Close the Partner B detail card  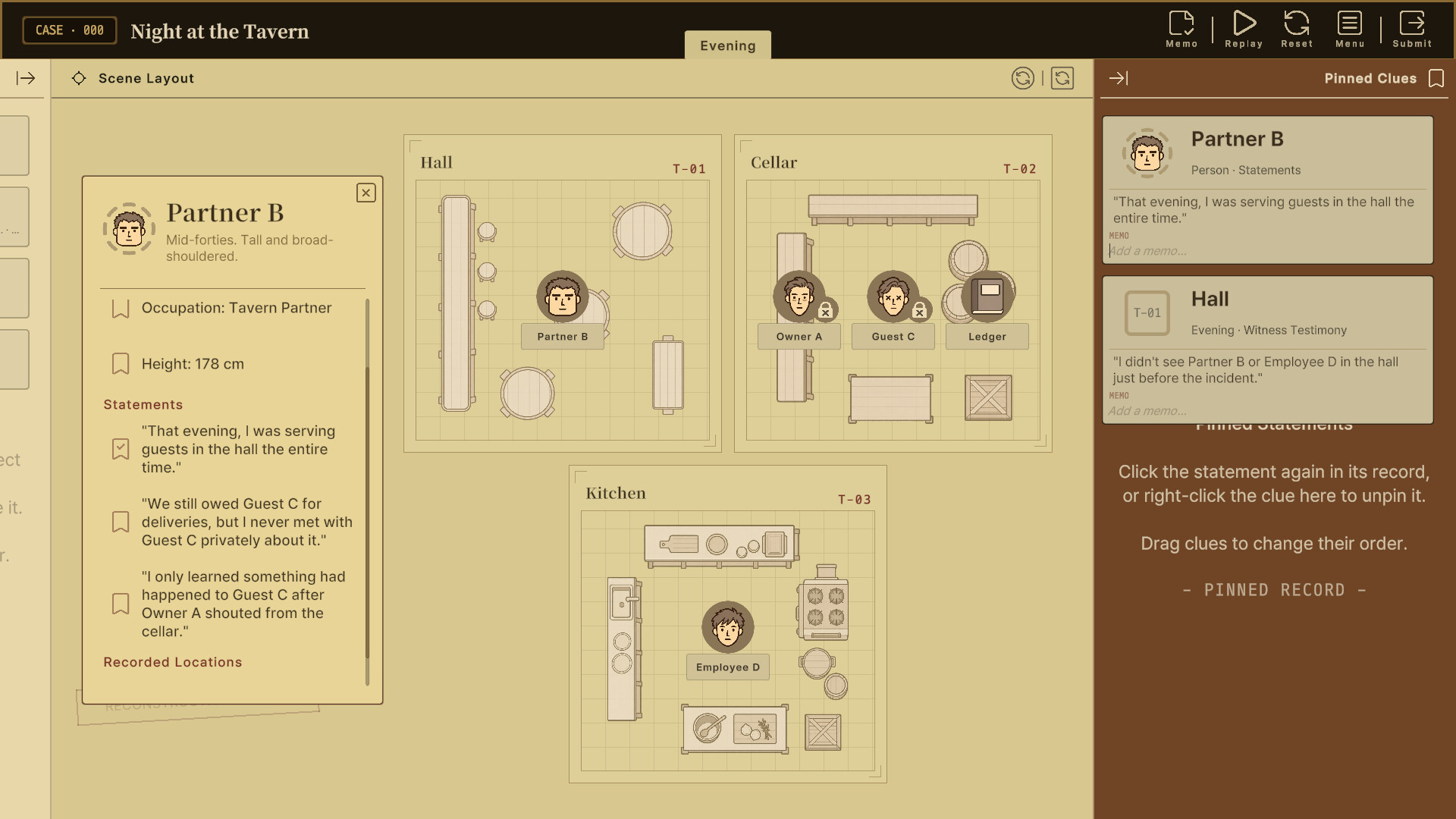pyautogui.click(x=366, y=193)
